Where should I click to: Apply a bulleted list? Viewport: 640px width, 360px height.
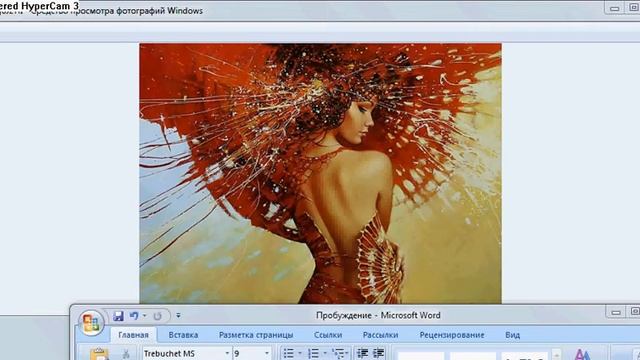click(x=289, y=353)
